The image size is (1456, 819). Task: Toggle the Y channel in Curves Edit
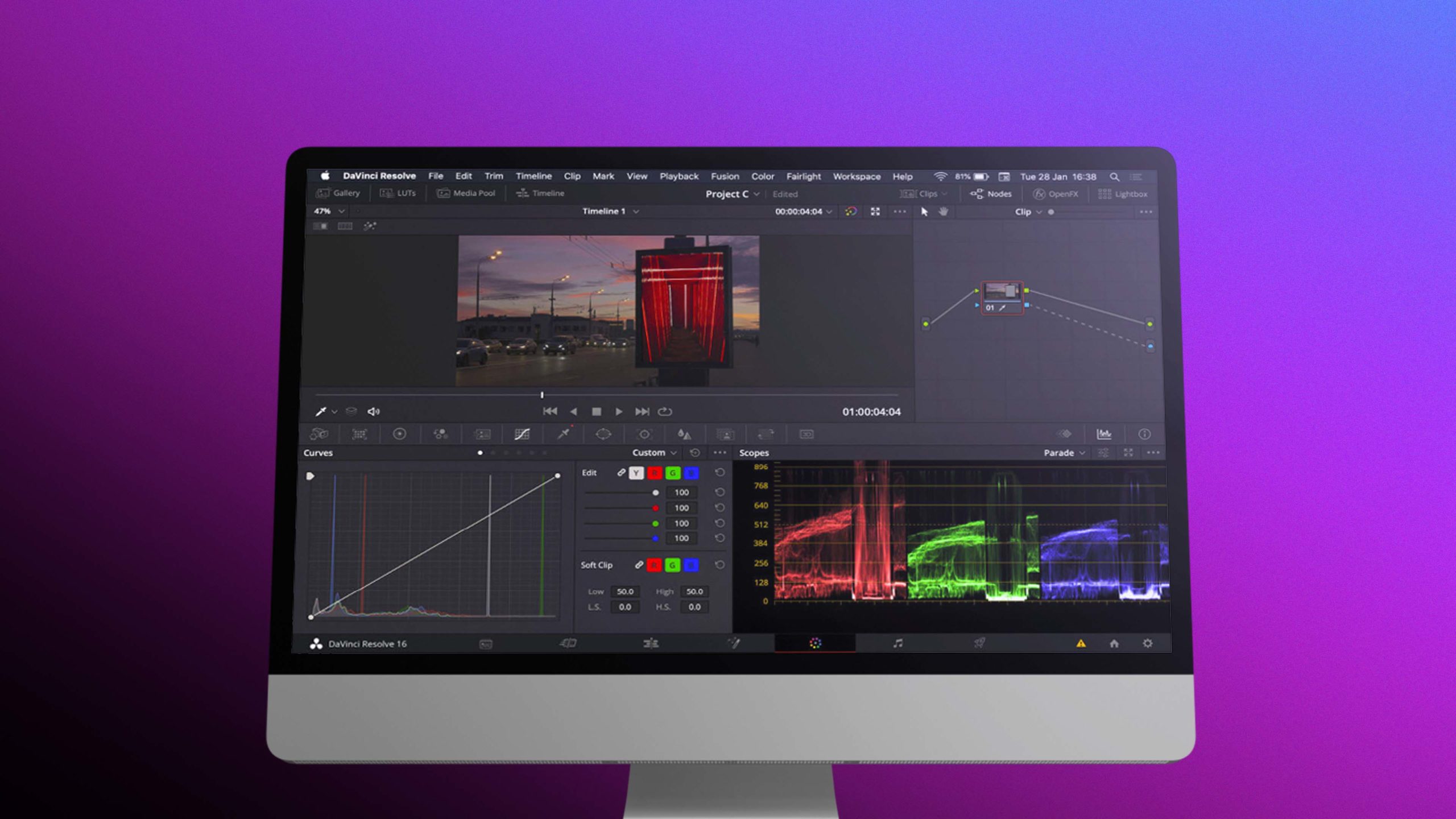point(635,473)
